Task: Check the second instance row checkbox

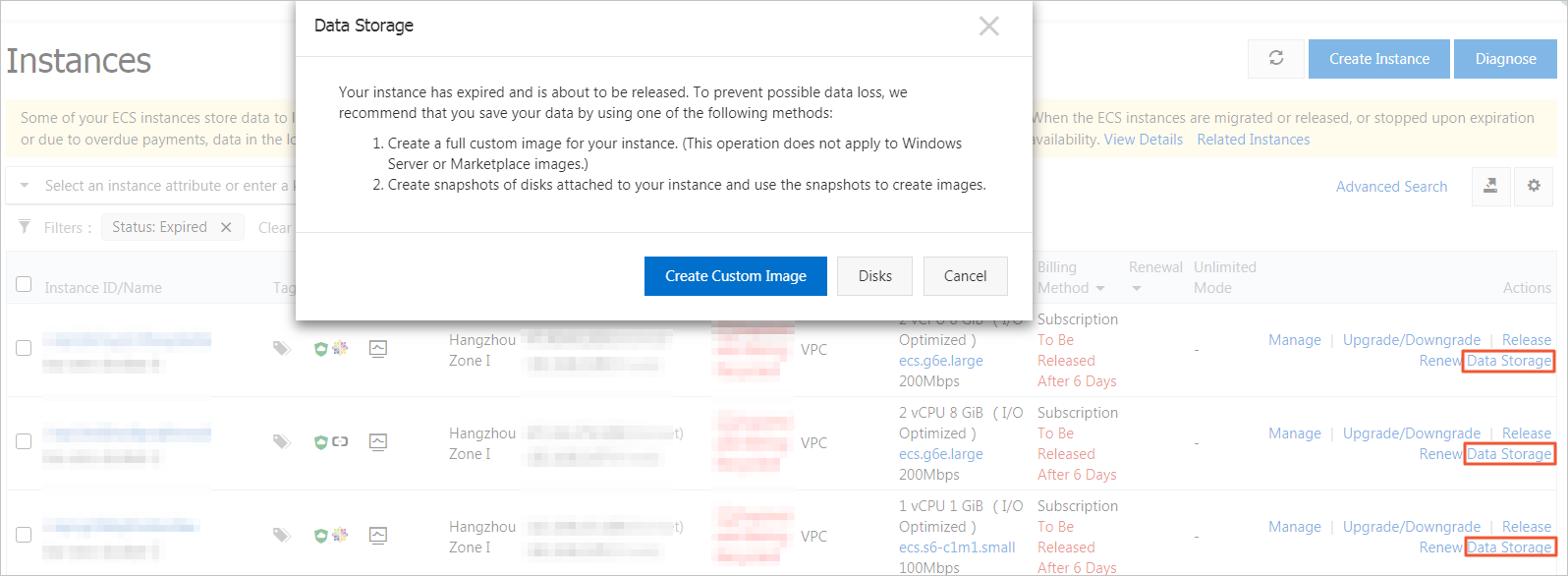Action: tap(24, 441)
